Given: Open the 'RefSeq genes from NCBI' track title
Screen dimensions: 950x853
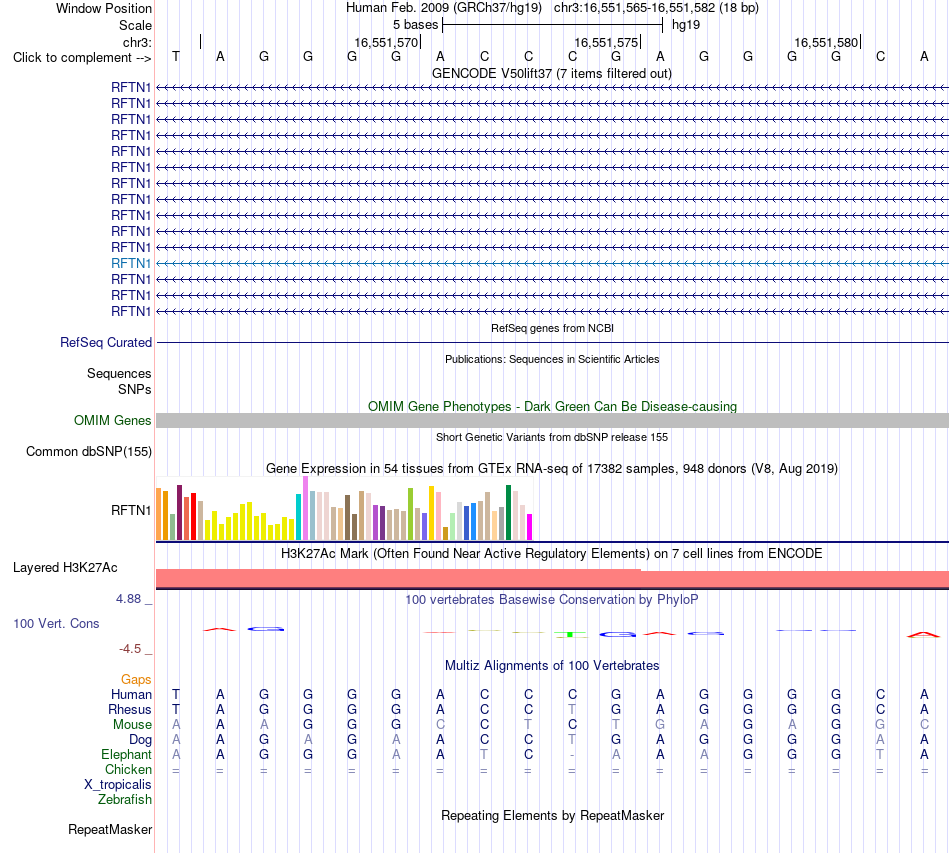Looking at the screenshot, I should click(x=552, y=328).
